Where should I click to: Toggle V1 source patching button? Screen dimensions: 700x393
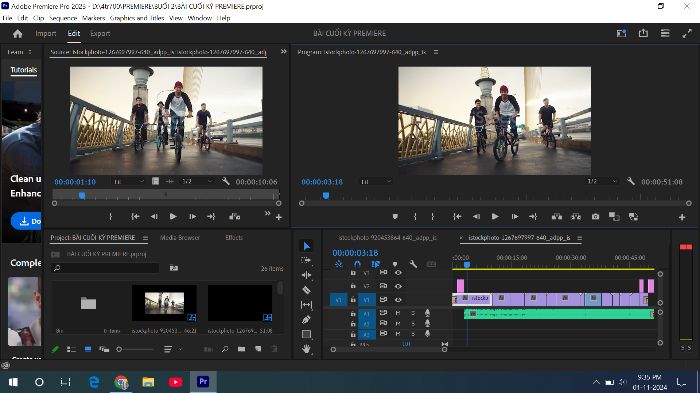(x=338, y=300)
